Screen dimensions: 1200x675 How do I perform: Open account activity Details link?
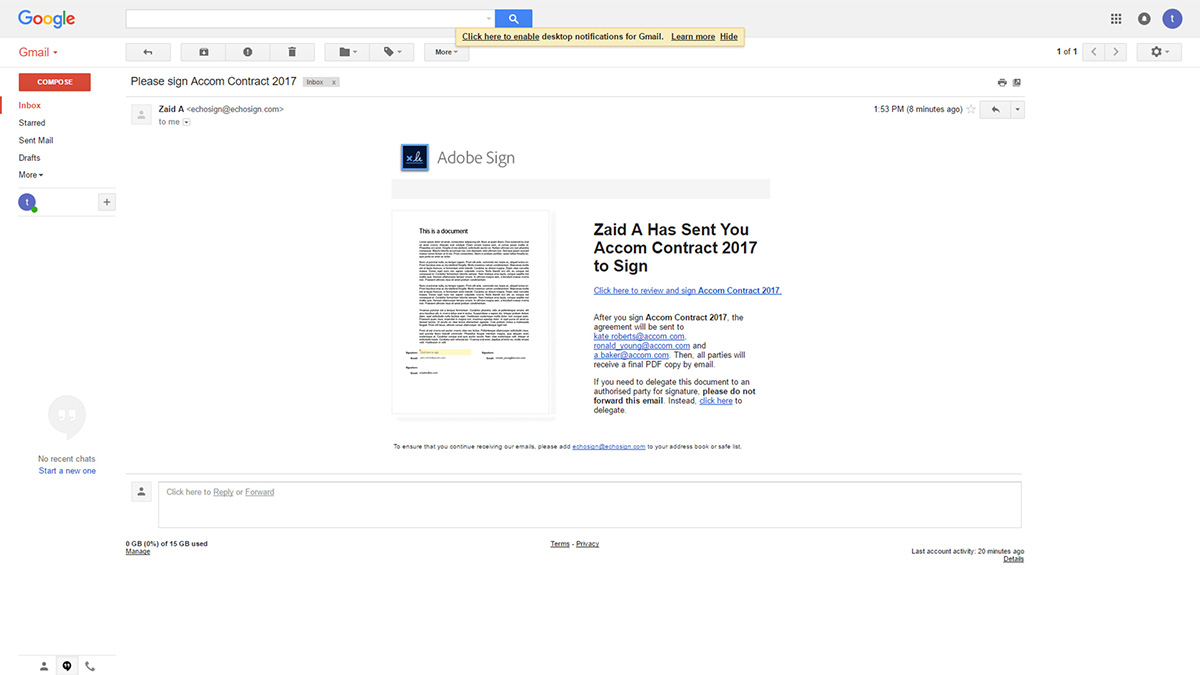[1014, 559]
